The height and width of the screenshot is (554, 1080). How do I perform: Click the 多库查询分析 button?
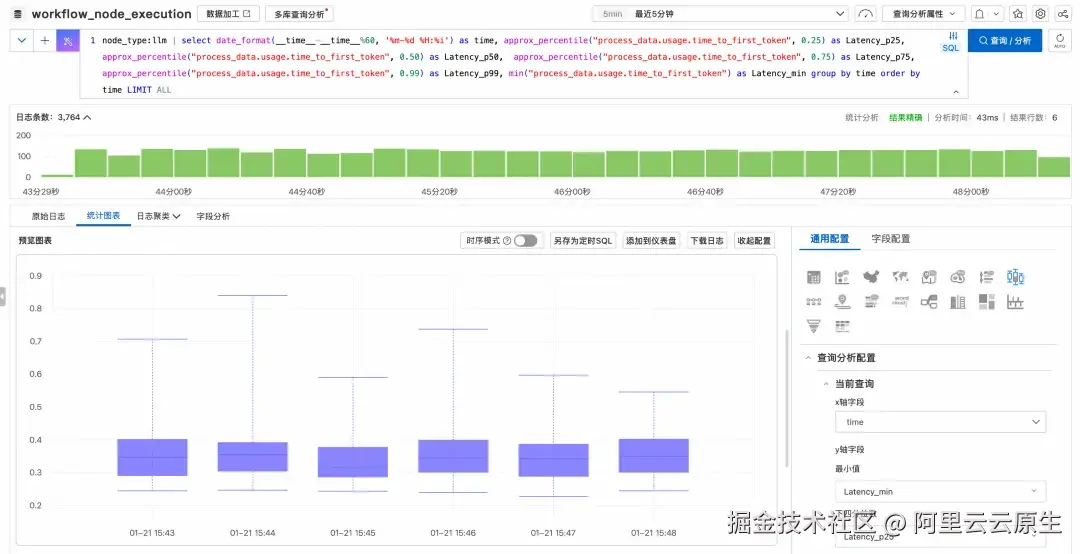[300, 14]
